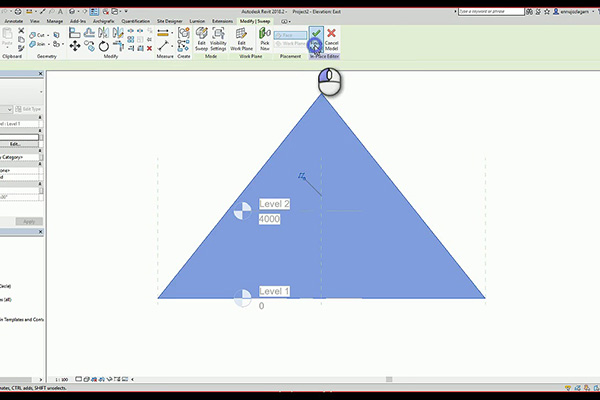Screen dimensions: 600x400
Task: Close the Properties palette
Action: 41,73
